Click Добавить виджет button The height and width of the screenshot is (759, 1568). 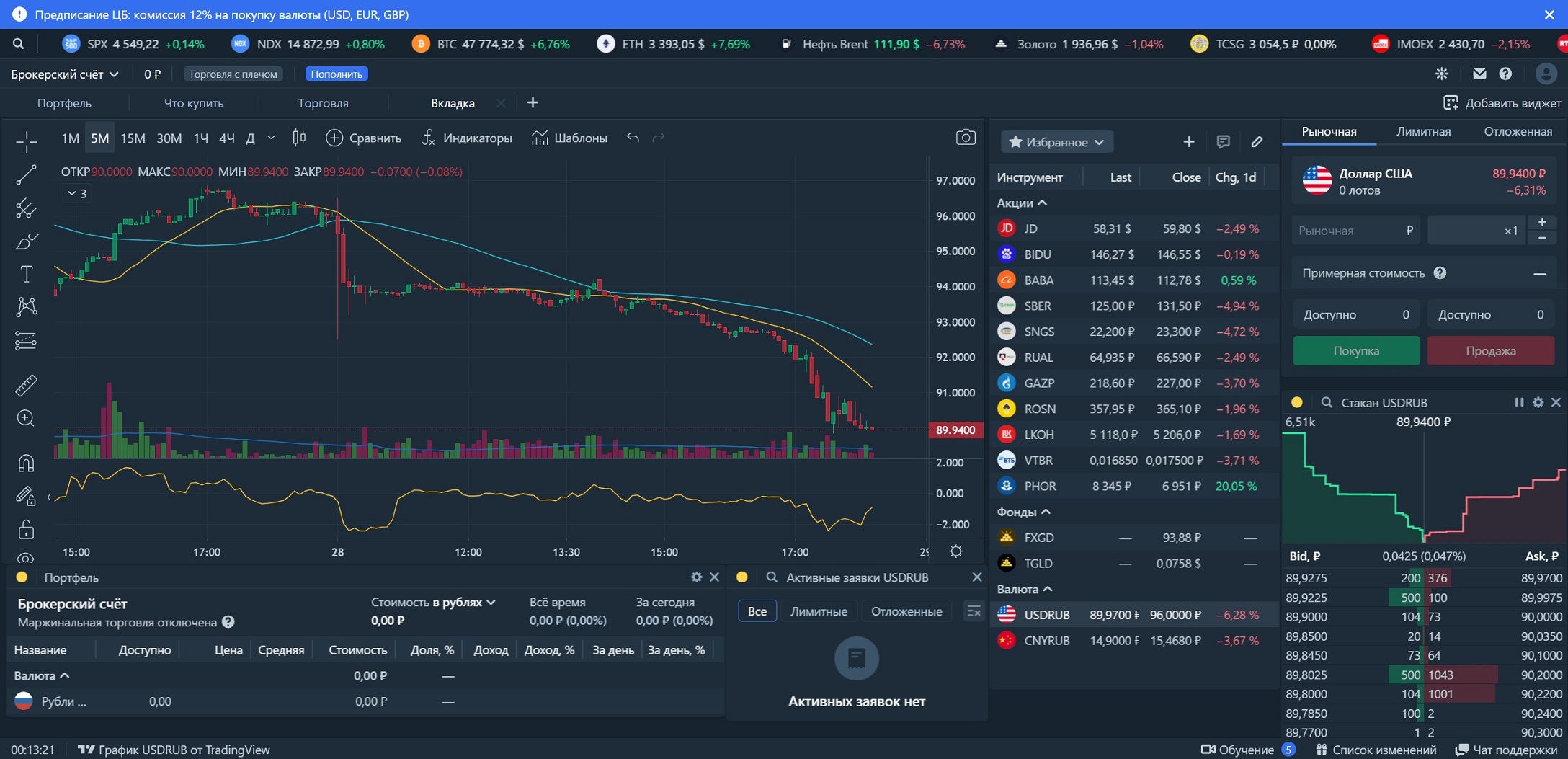(x=1502, y=103)
